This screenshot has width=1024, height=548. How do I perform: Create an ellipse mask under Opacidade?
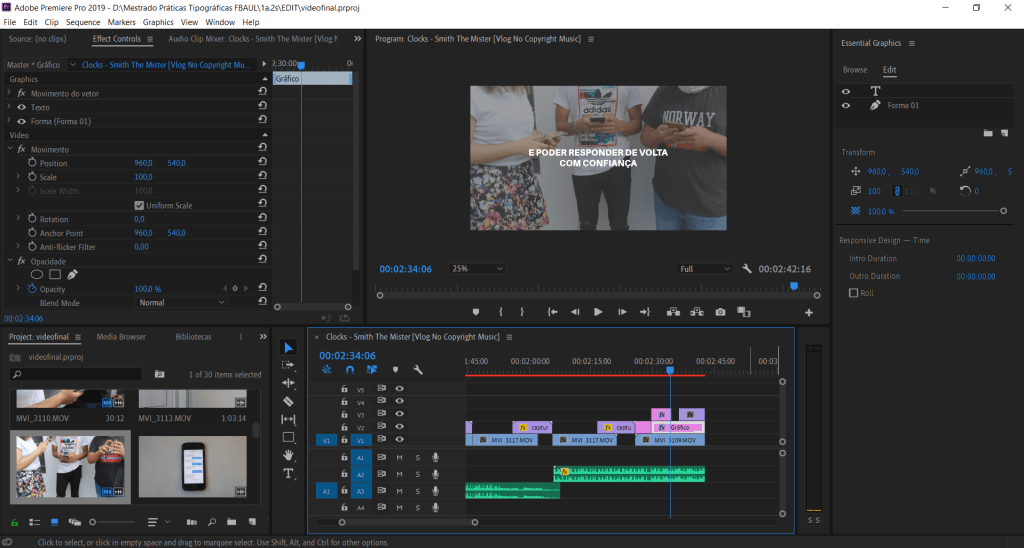tap(37, 274)
